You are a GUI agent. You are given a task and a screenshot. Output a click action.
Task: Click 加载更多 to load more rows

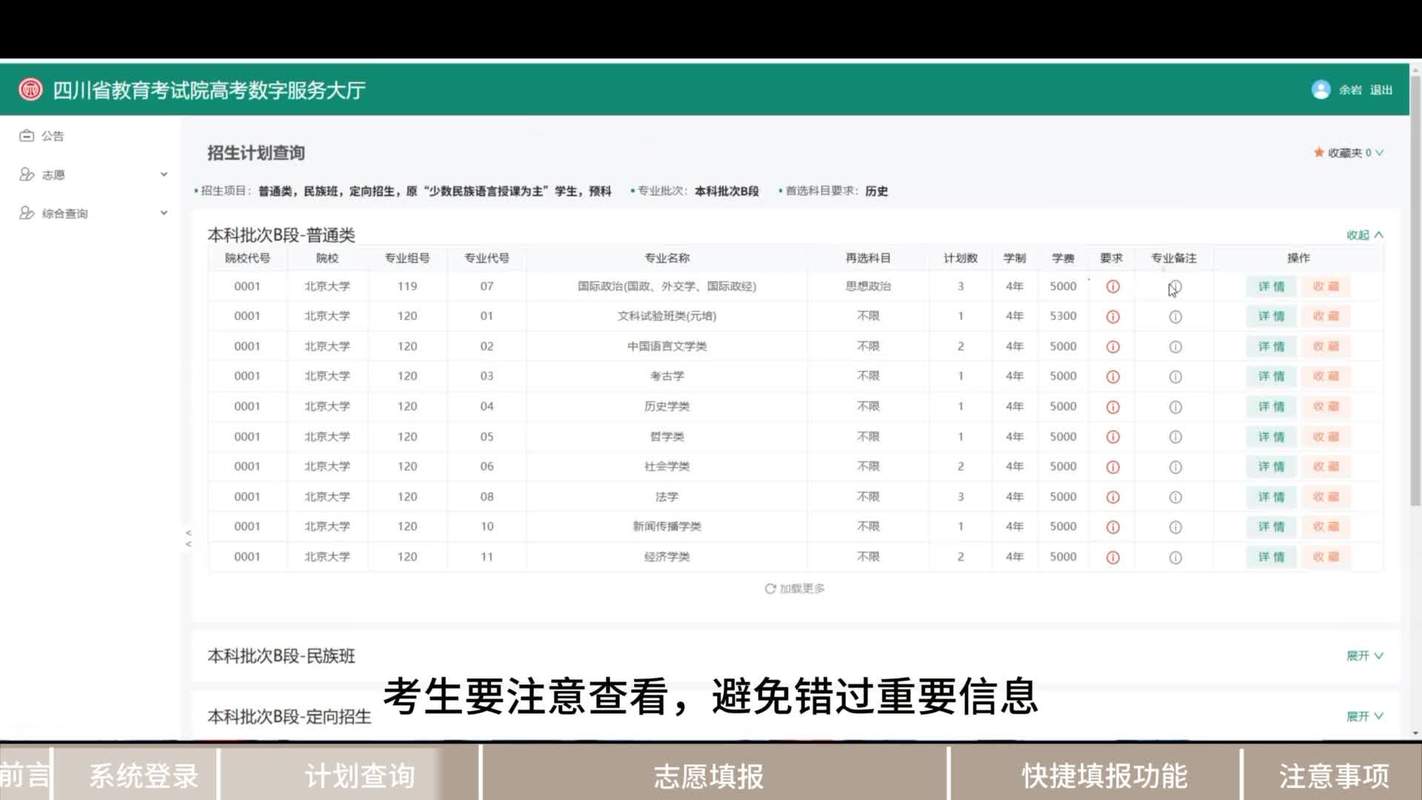coord(795,588)
